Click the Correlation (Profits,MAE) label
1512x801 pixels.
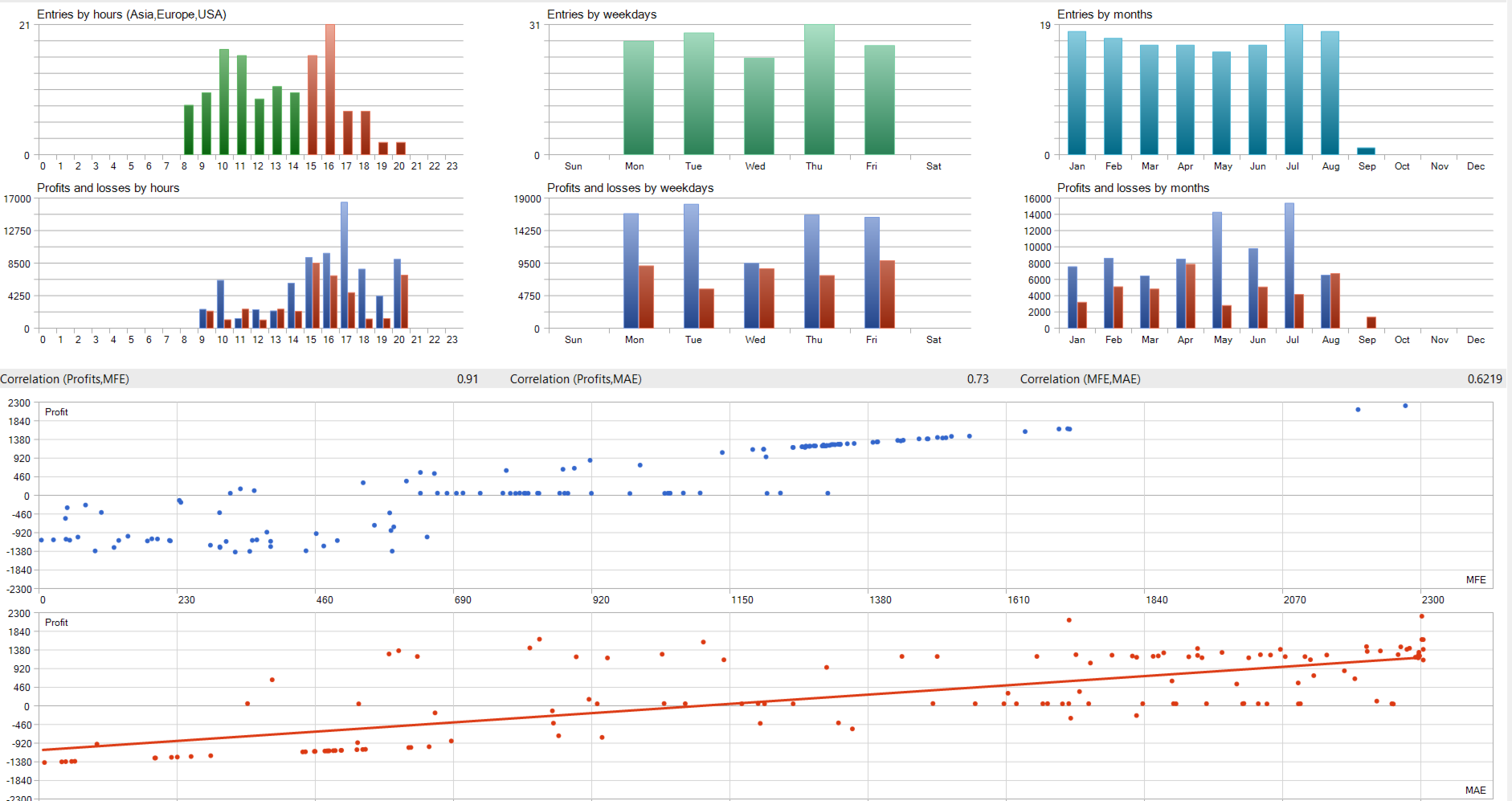575,379
